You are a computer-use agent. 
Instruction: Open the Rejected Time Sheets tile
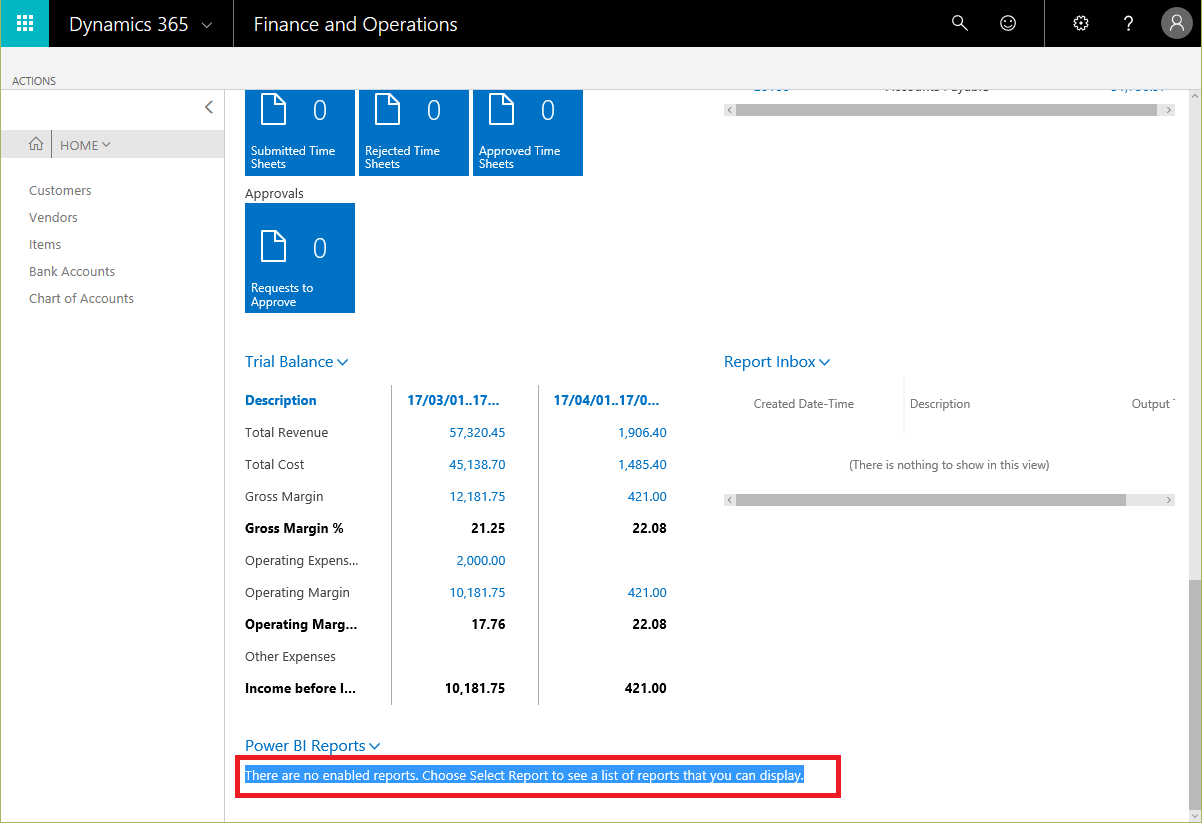[x=414, y=132]
